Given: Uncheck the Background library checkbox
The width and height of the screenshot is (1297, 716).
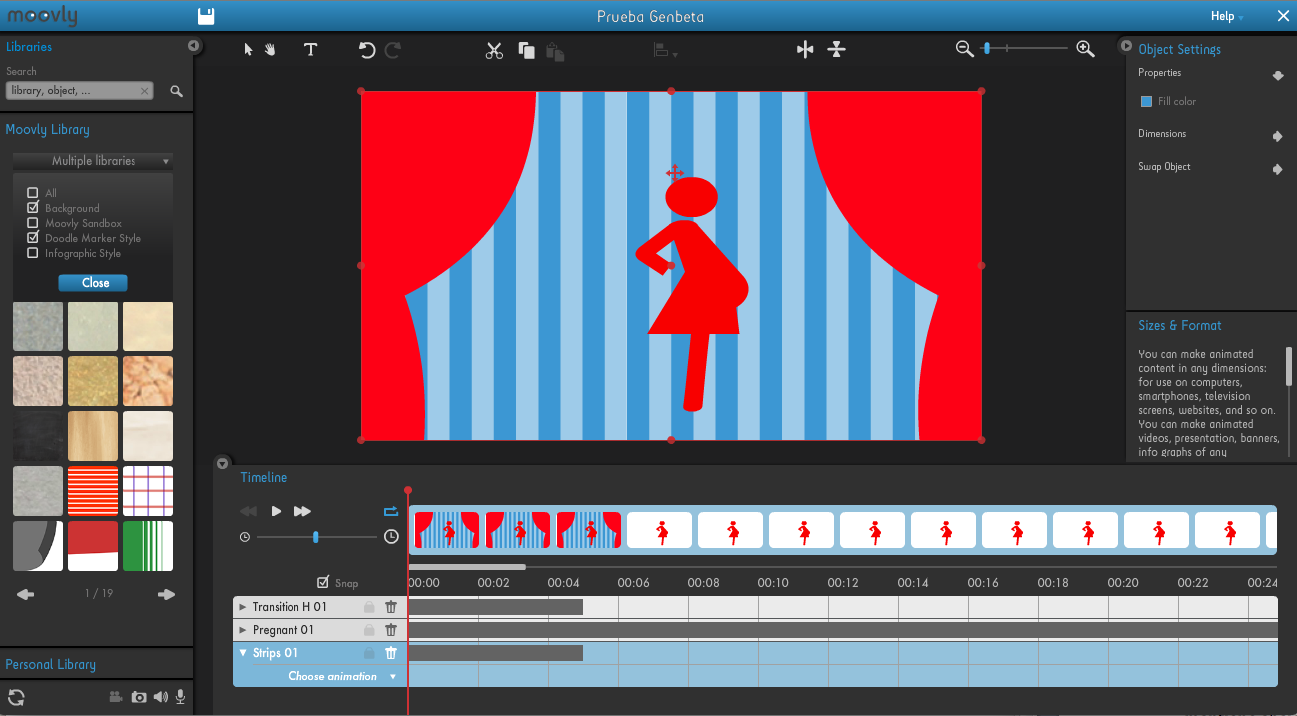Looking at the screenshot, I should click(31, 208).
